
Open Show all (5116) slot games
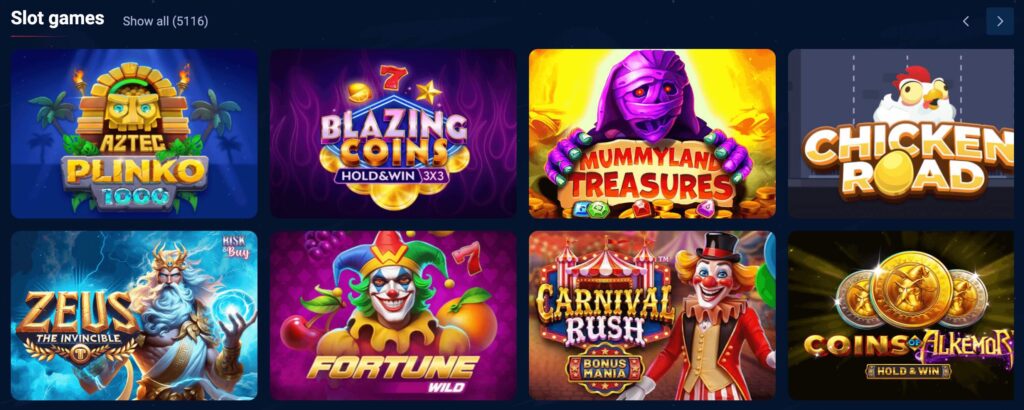[x=165, y=22]
